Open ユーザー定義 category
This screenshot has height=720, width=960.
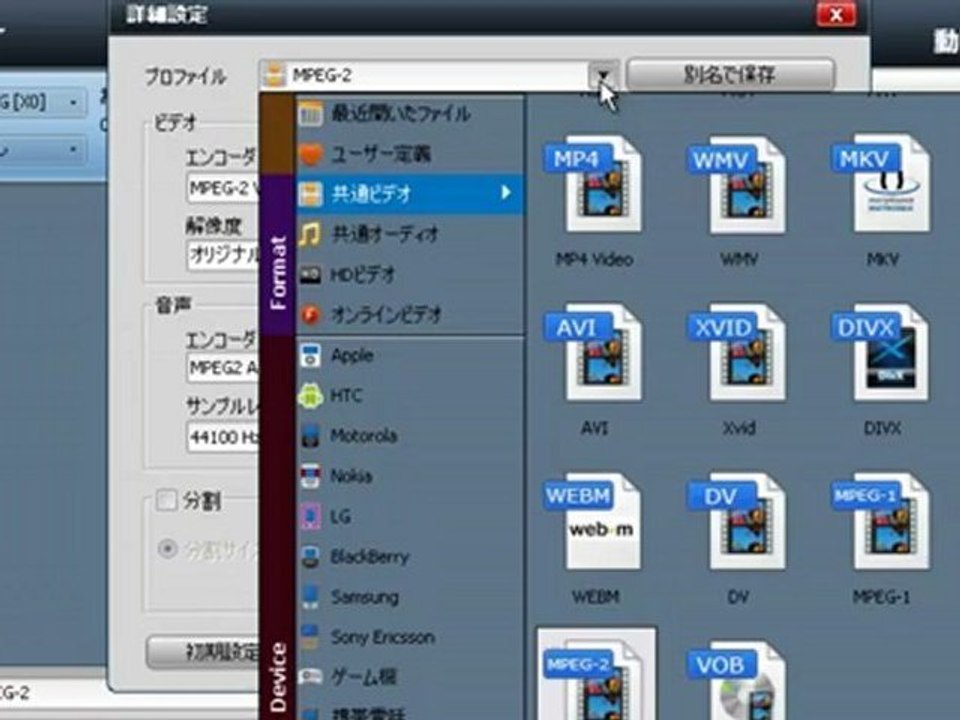click(x=410, y=154)
